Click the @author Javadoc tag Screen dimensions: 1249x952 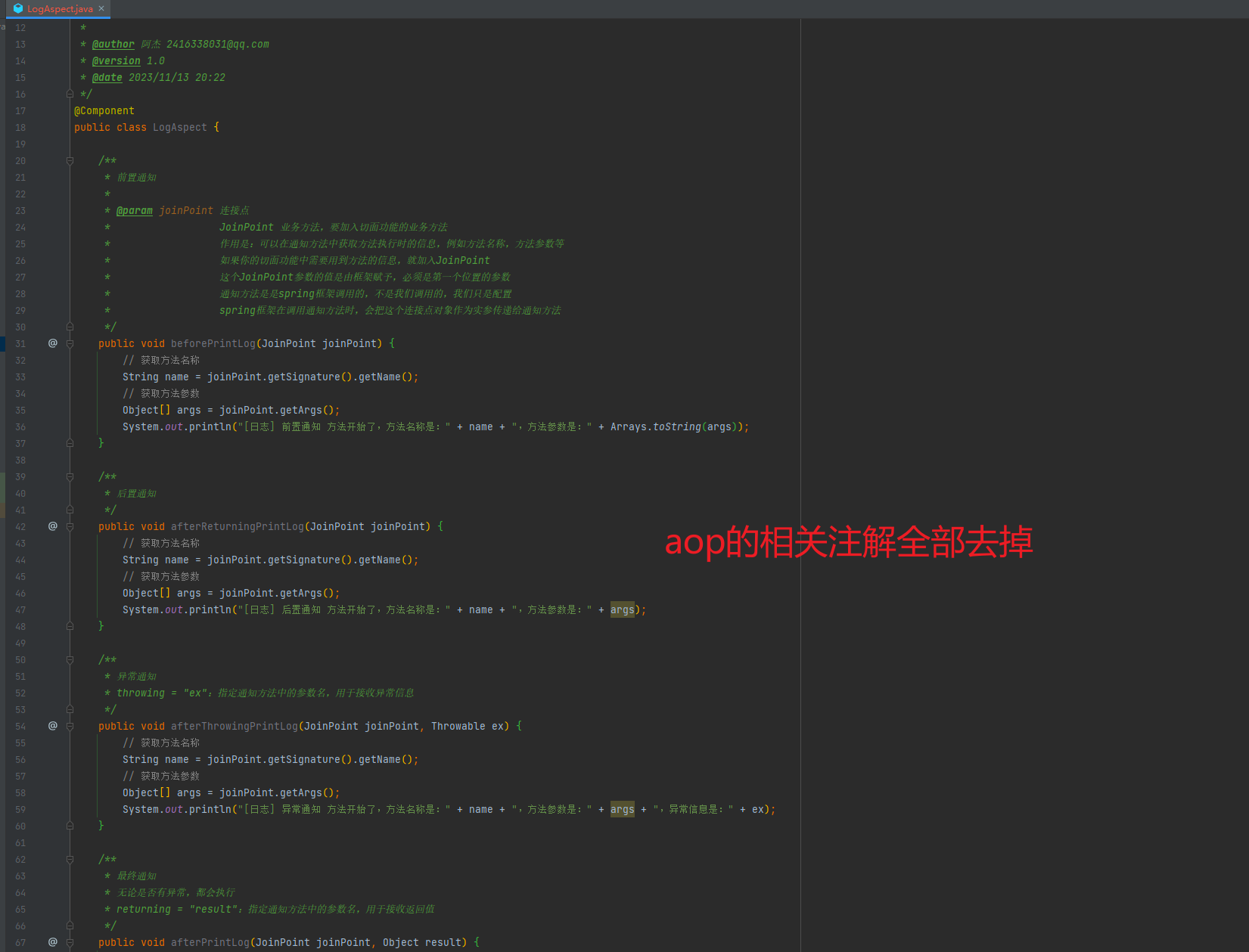click(x=113, y=45)
